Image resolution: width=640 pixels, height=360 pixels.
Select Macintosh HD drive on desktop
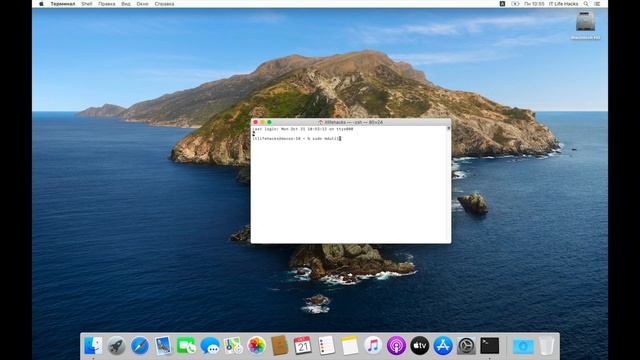[x=585, y=24]
